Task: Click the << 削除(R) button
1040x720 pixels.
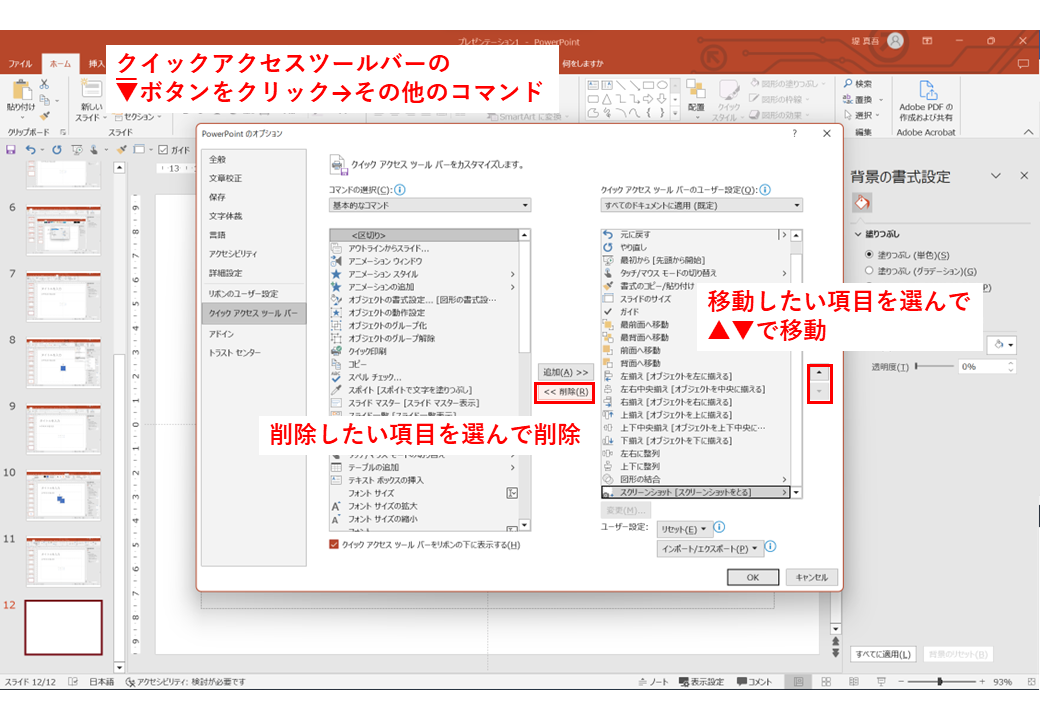Action: click(x=565, y=392)
